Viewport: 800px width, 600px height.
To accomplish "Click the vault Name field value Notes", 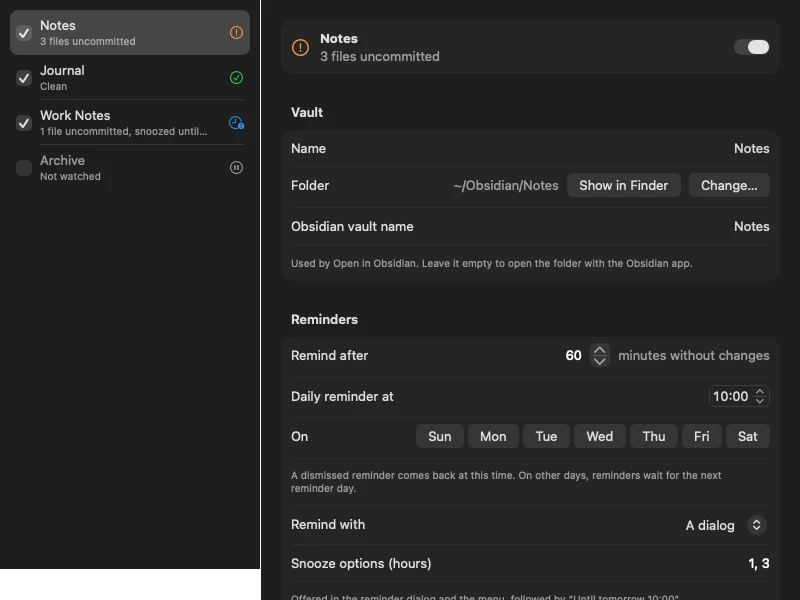I will [x=752, y=148].
